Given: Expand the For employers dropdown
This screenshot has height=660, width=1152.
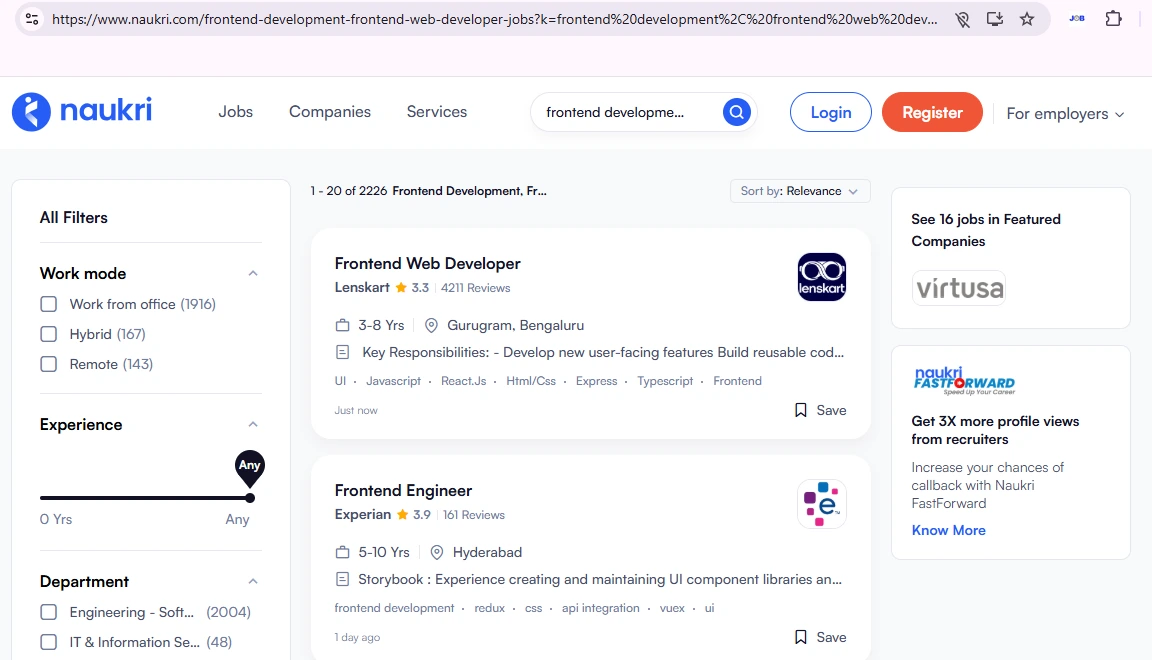Looking at the screenshot, I should click(1065, 114).
